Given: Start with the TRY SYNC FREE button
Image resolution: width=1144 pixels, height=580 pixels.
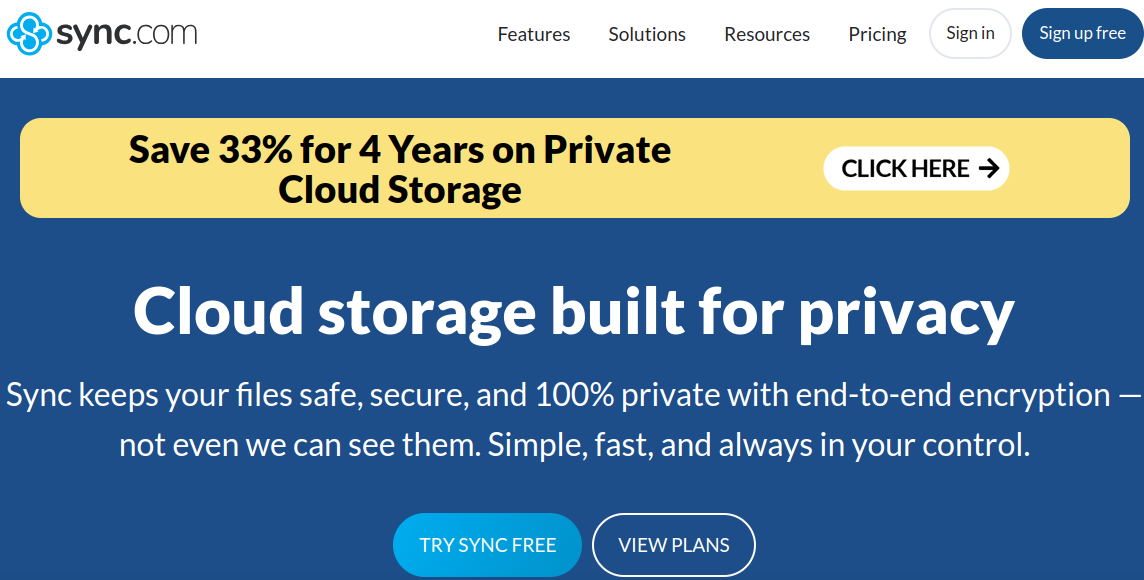Looking at the screenshot, I should click(487, 545).
